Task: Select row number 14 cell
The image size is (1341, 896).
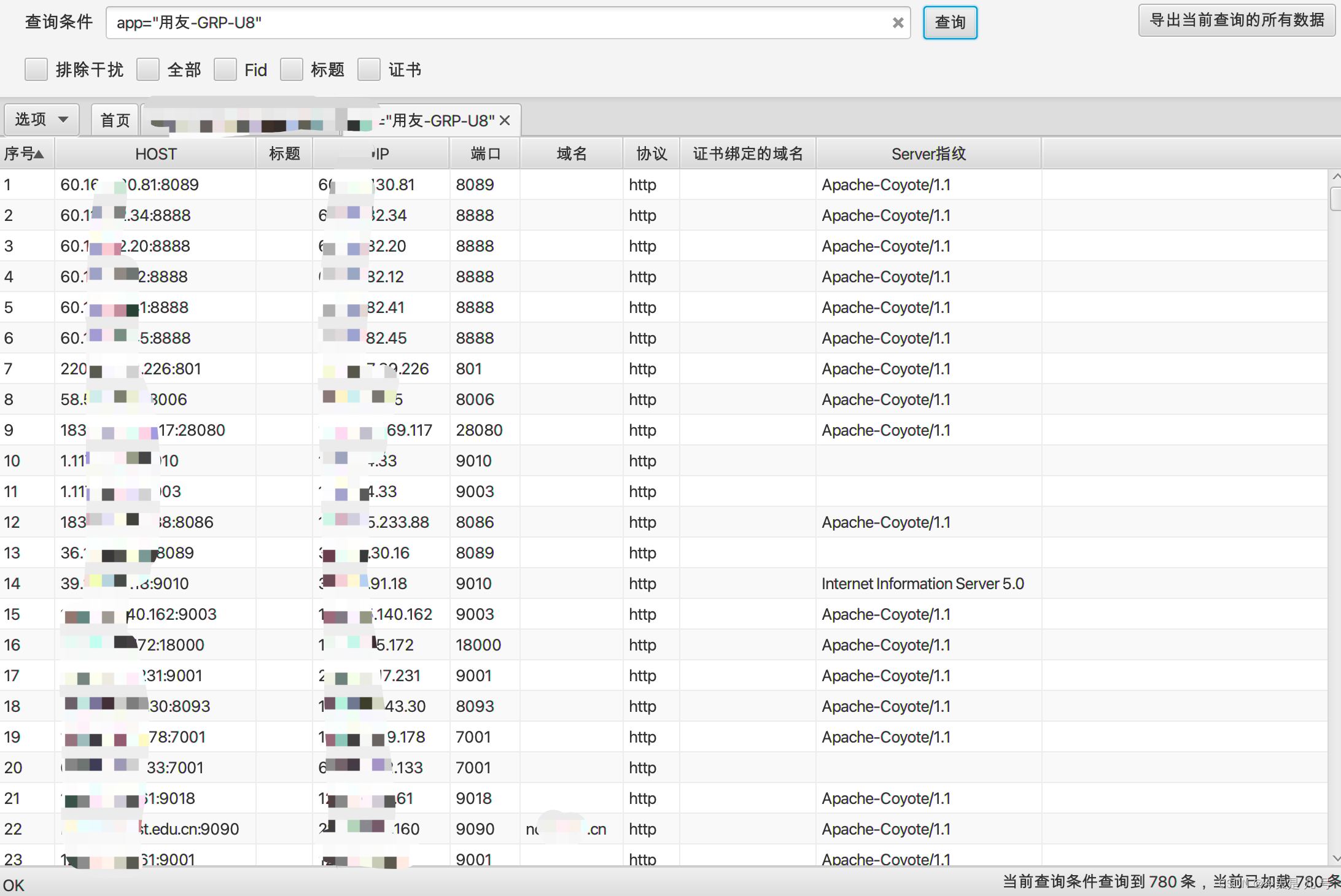Action: 27,584
